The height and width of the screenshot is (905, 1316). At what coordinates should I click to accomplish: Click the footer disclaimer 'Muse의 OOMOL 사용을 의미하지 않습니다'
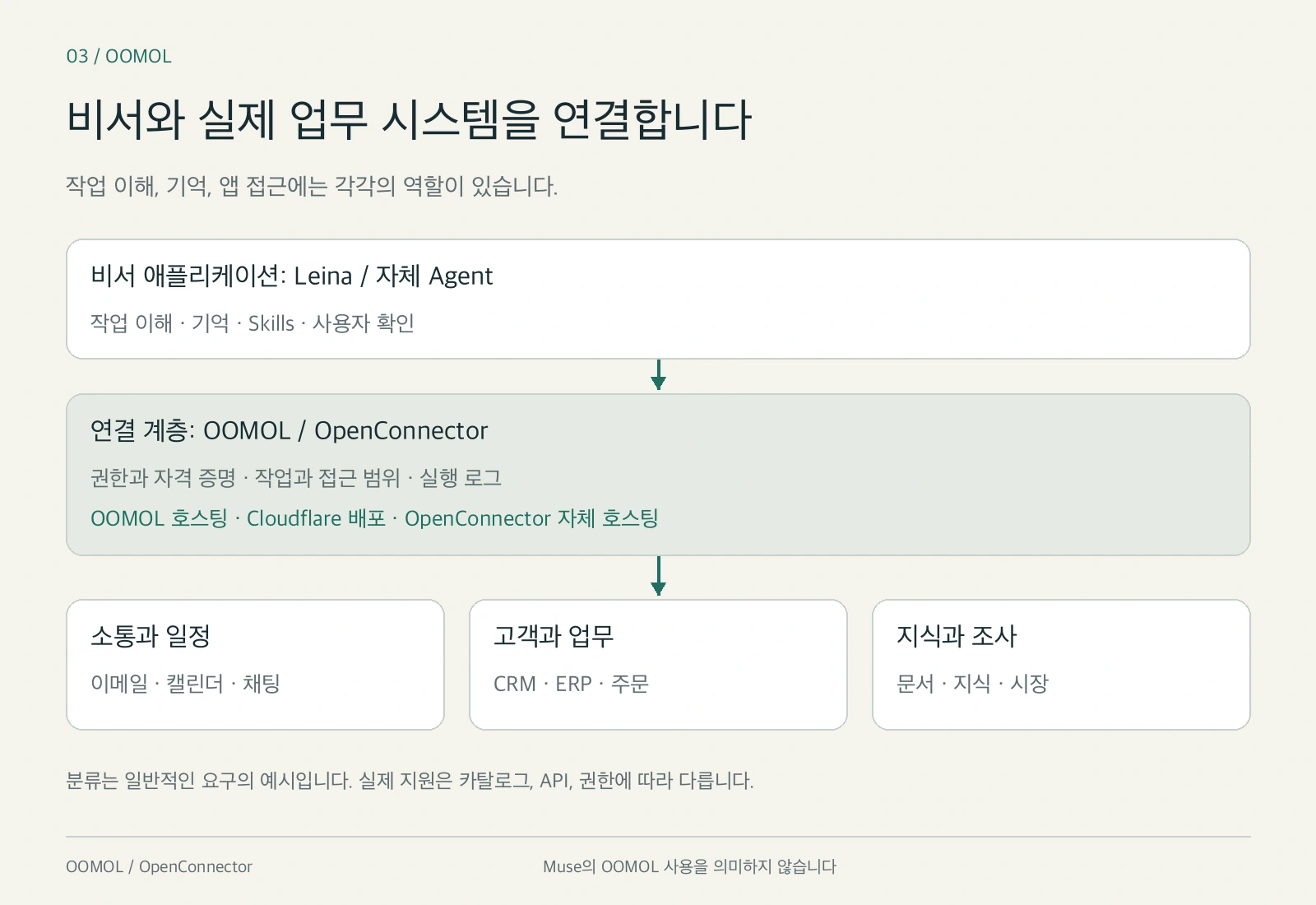tap(689, 866)
